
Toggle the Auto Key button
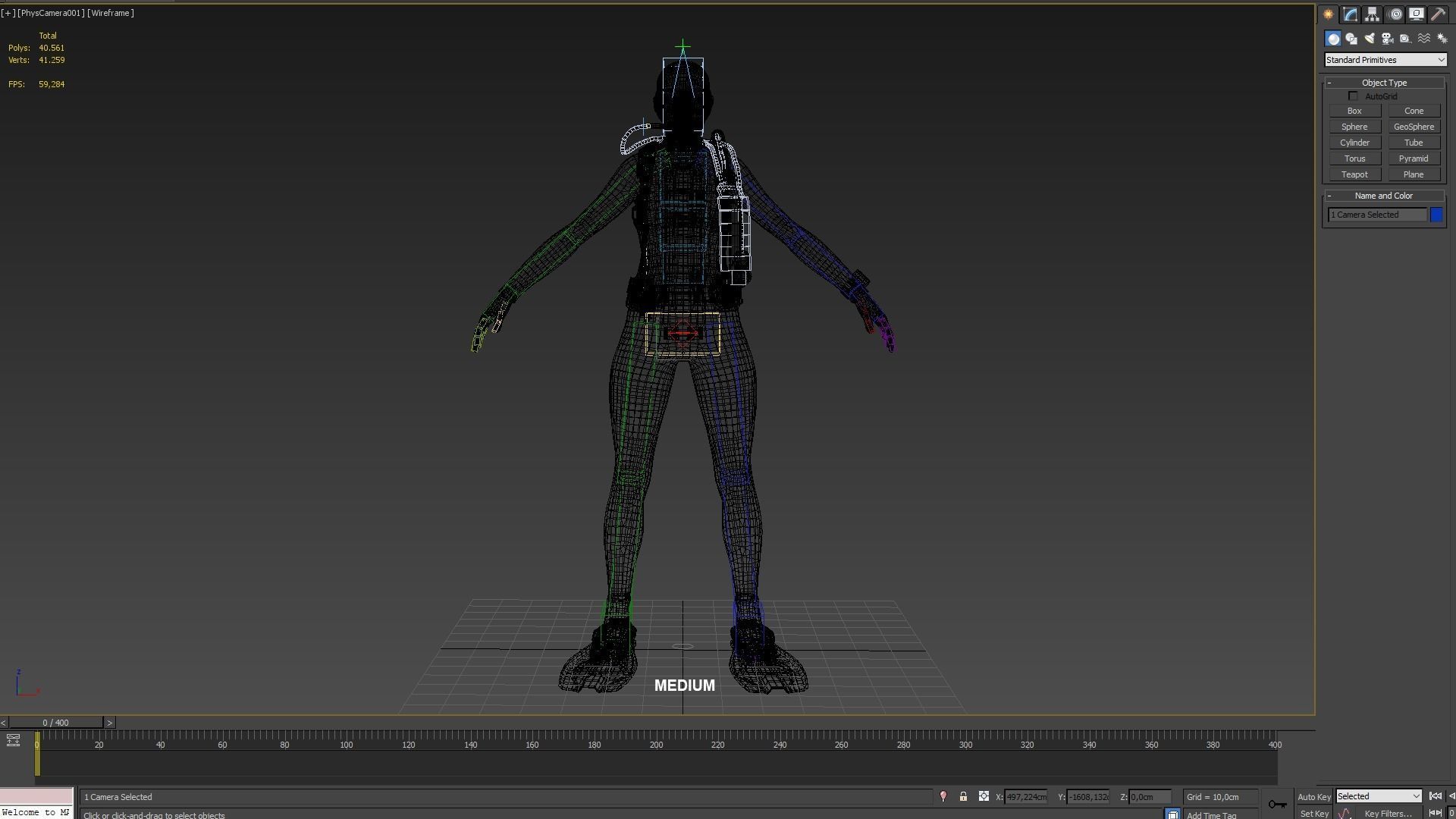(x=1314, y=797)
